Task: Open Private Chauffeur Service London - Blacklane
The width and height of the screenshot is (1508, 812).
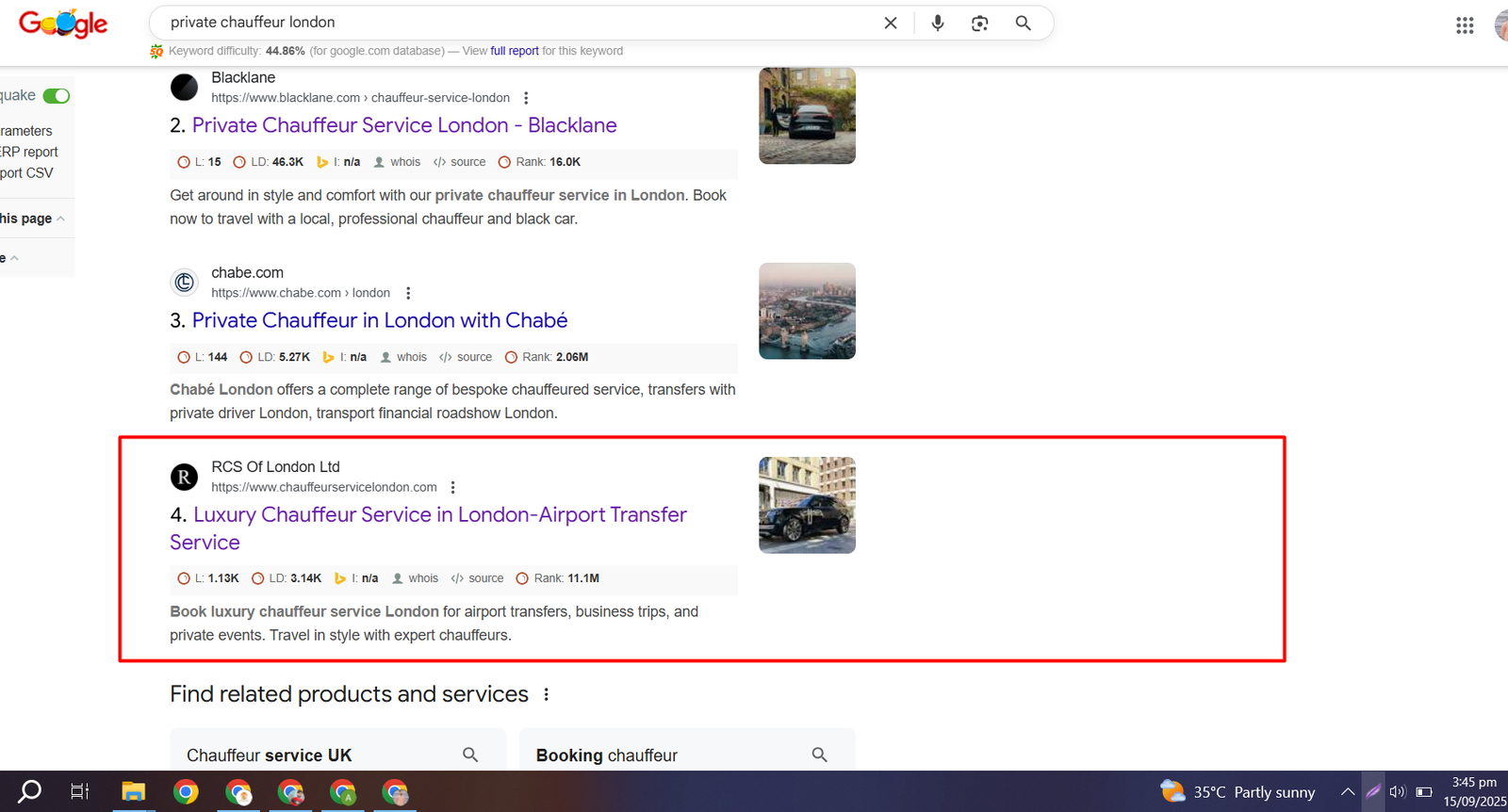Action: click(x=403, y=125)
